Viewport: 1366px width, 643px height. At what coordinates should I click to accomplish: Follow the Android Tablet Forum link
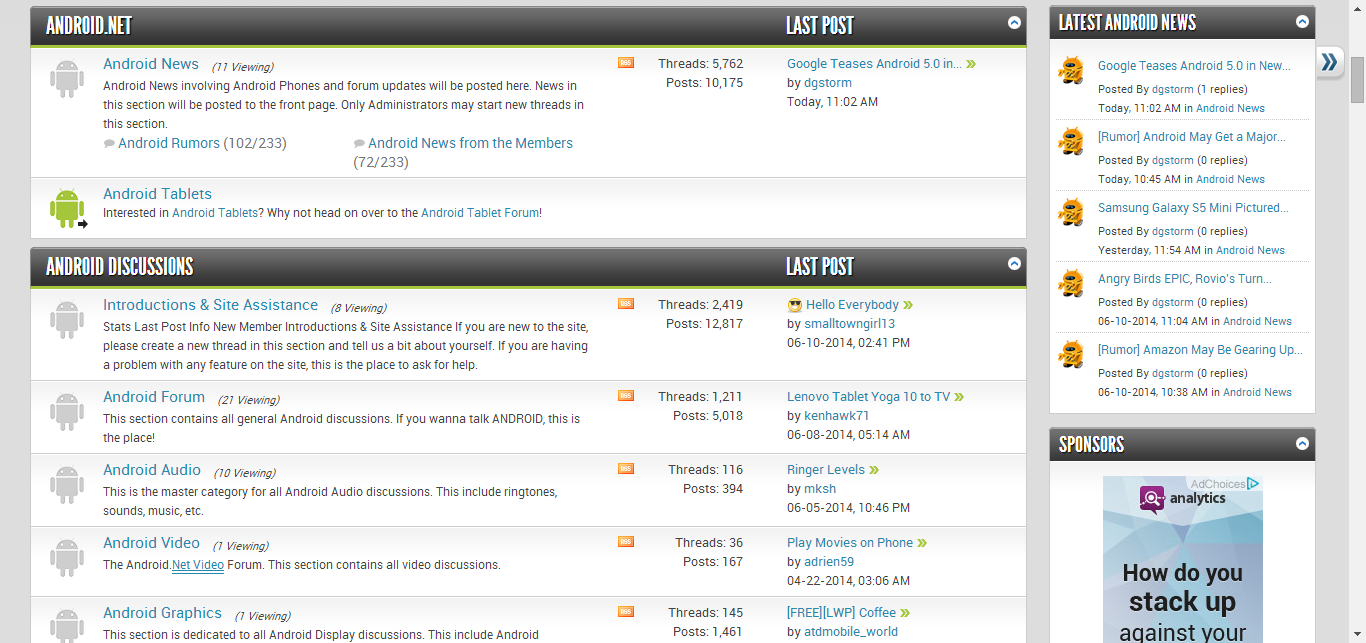480,213
